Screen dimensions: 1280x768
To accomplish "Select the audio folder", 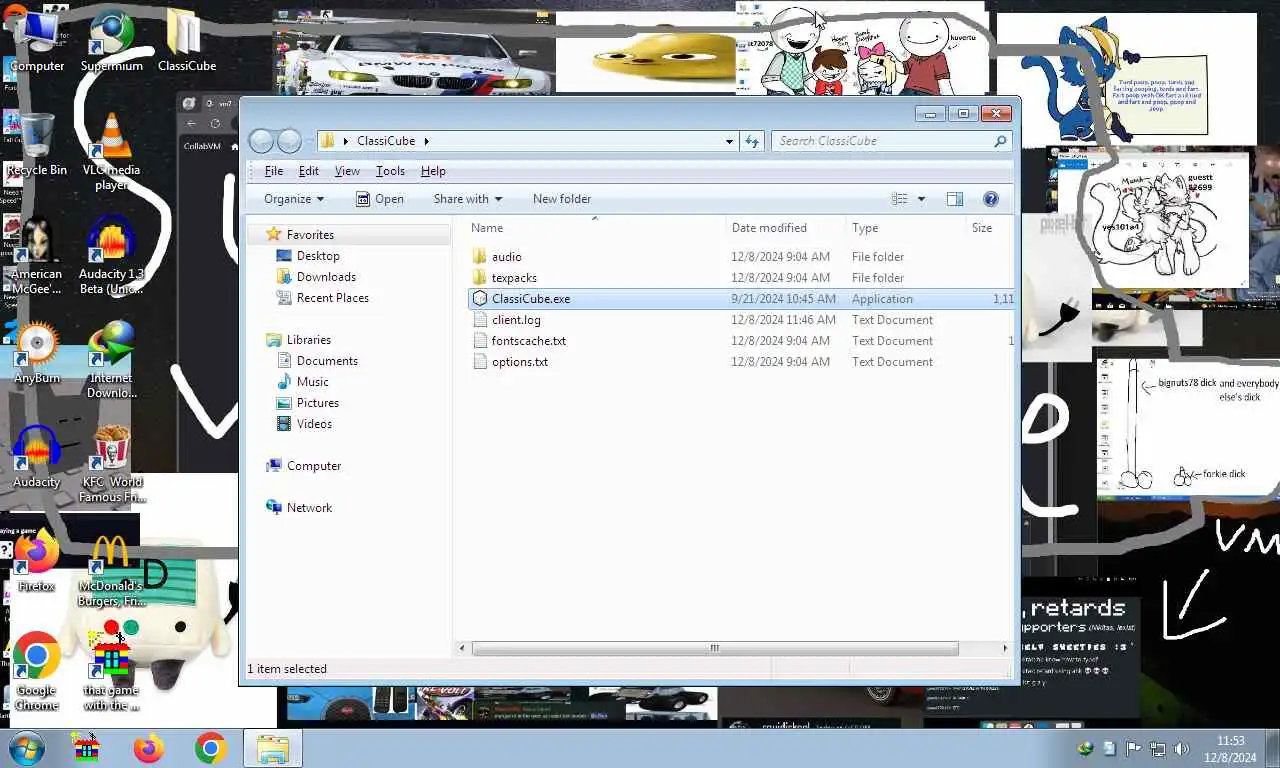I will click(506, 257).
